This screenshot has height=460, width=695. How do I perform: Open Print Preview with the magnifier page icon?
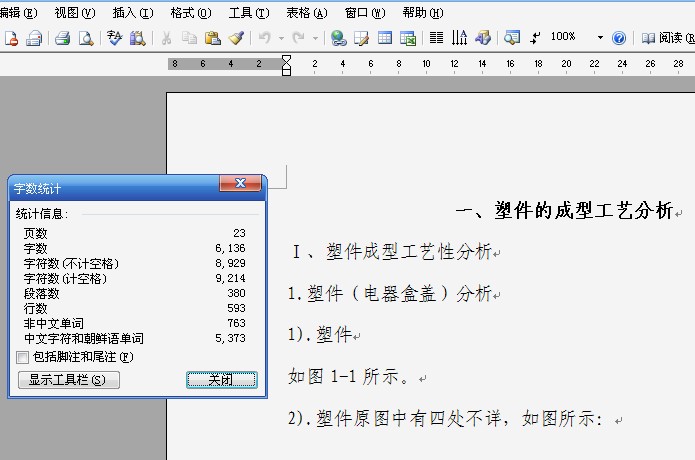click(x=86, y=39)
